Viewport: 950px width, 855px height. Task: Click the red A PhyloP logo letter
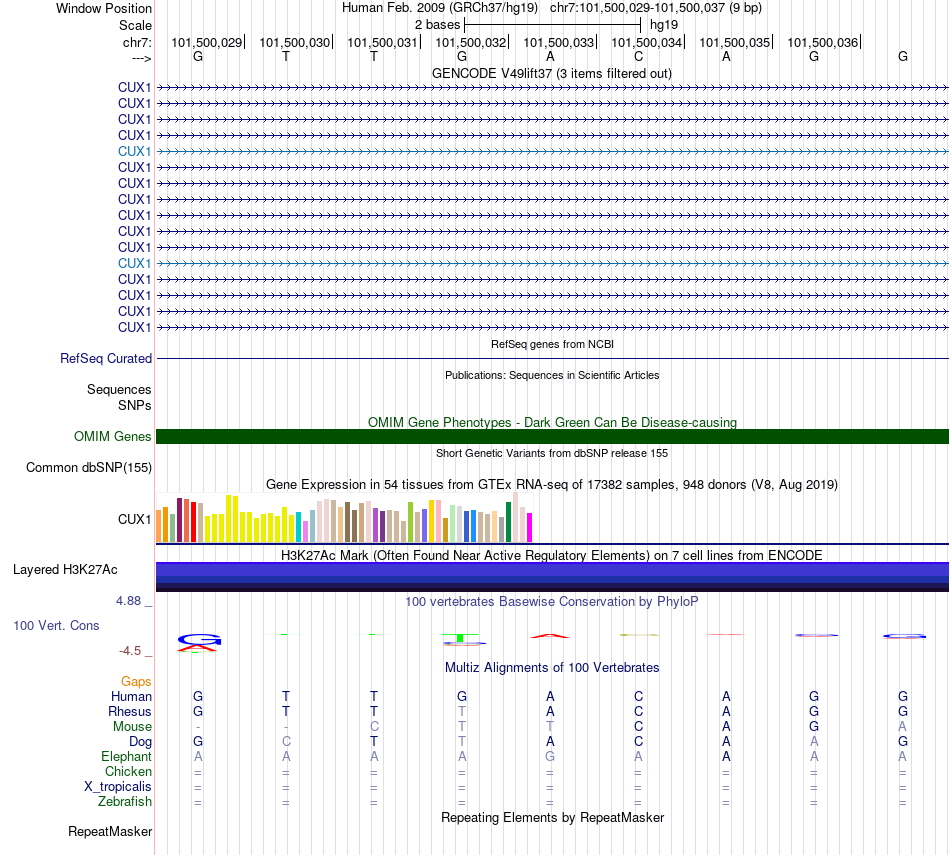[x=550, y=636]
